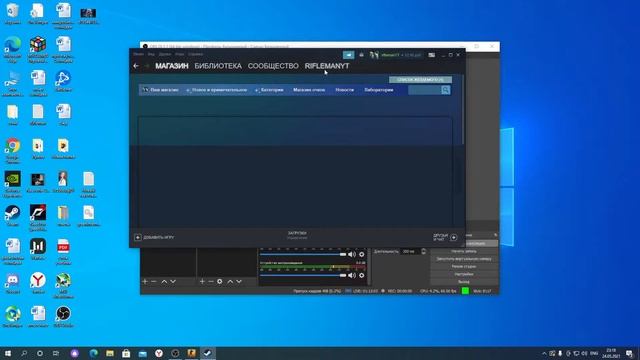Open Microsoft Store from the taskbar

(126, 353)
